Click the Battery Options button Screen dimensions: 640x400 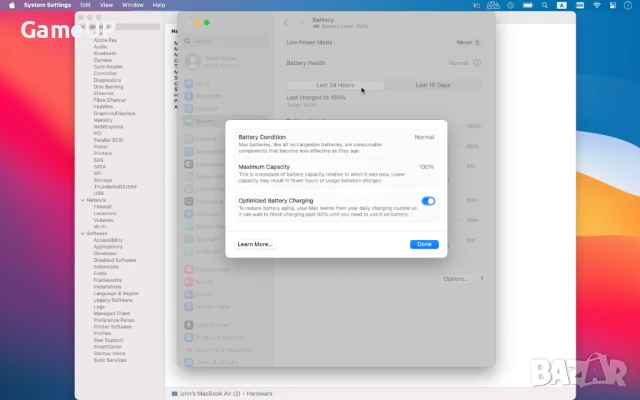[455, 279]
